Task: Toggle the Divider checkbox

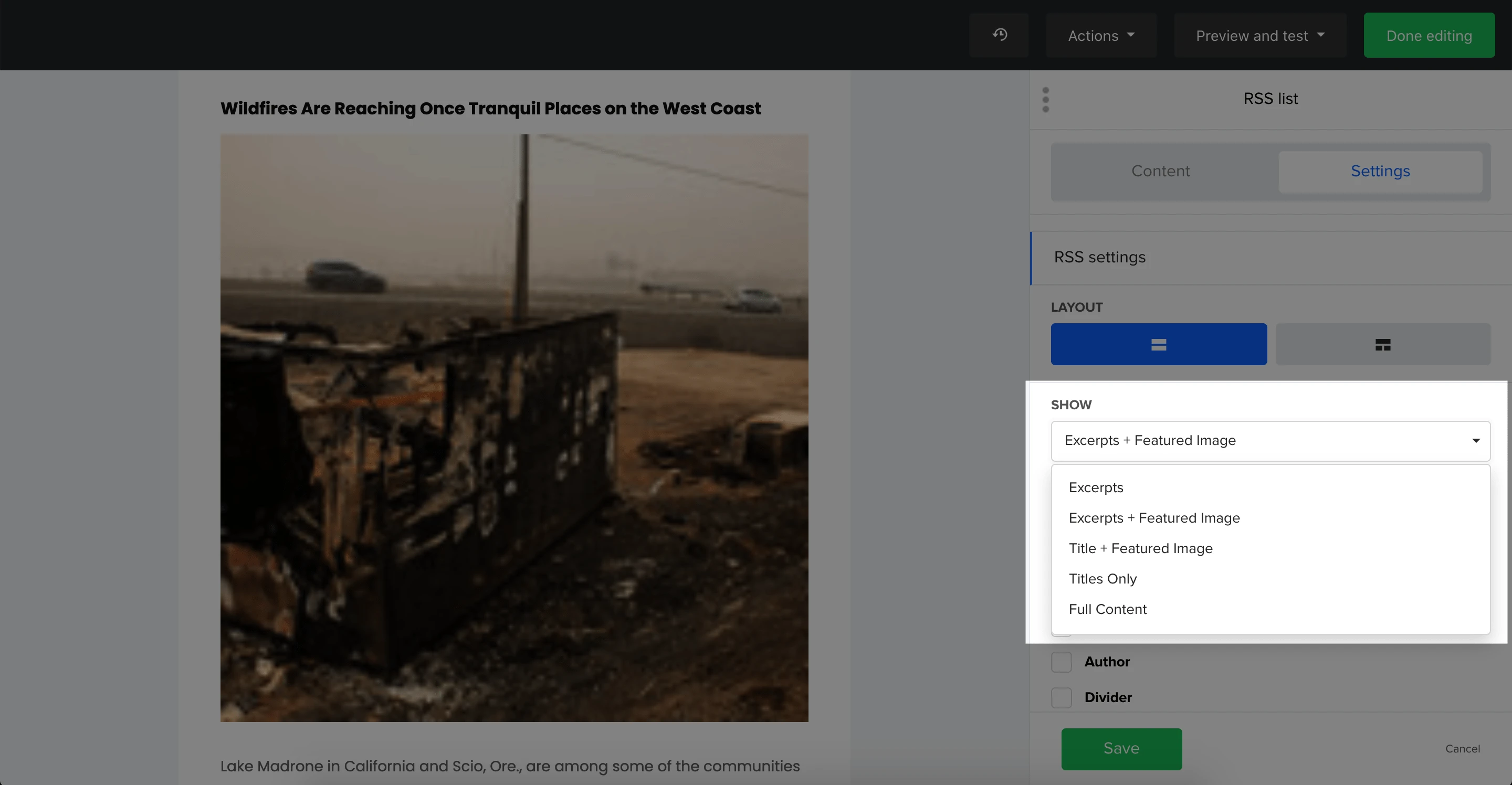Action: pos(1061,697)
